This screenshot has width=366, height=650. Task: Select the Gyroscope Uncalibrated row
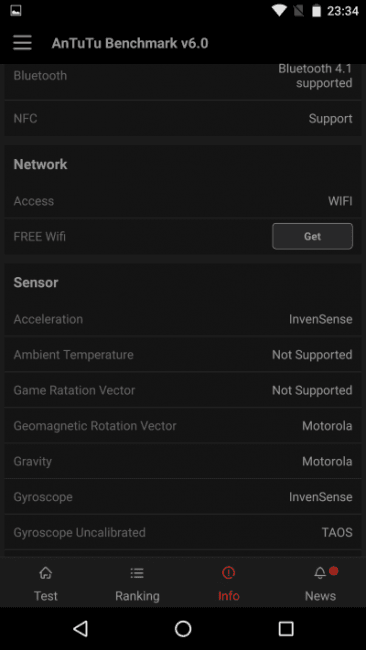coord(183,532)
